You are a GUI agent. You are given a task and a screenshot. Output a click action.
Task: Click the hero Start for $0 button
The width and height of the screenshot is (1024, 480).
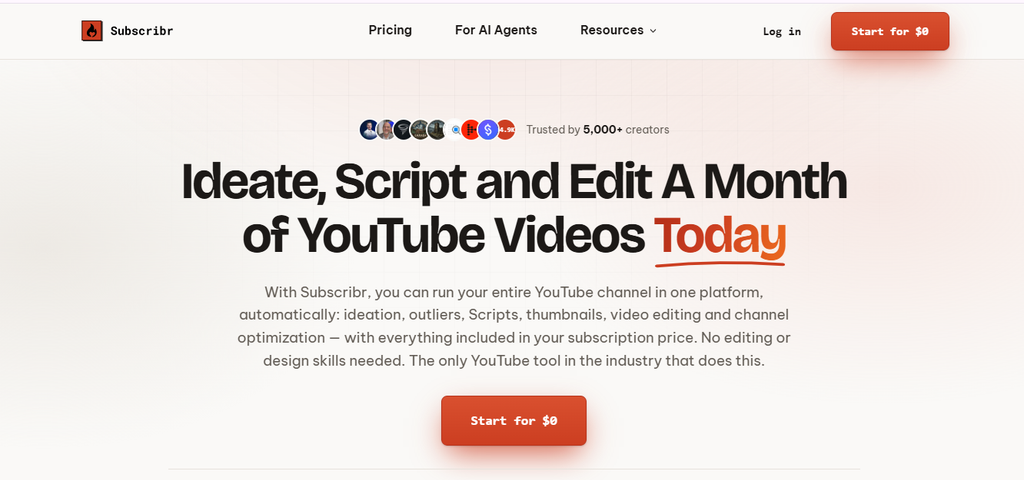click(513, 421)
